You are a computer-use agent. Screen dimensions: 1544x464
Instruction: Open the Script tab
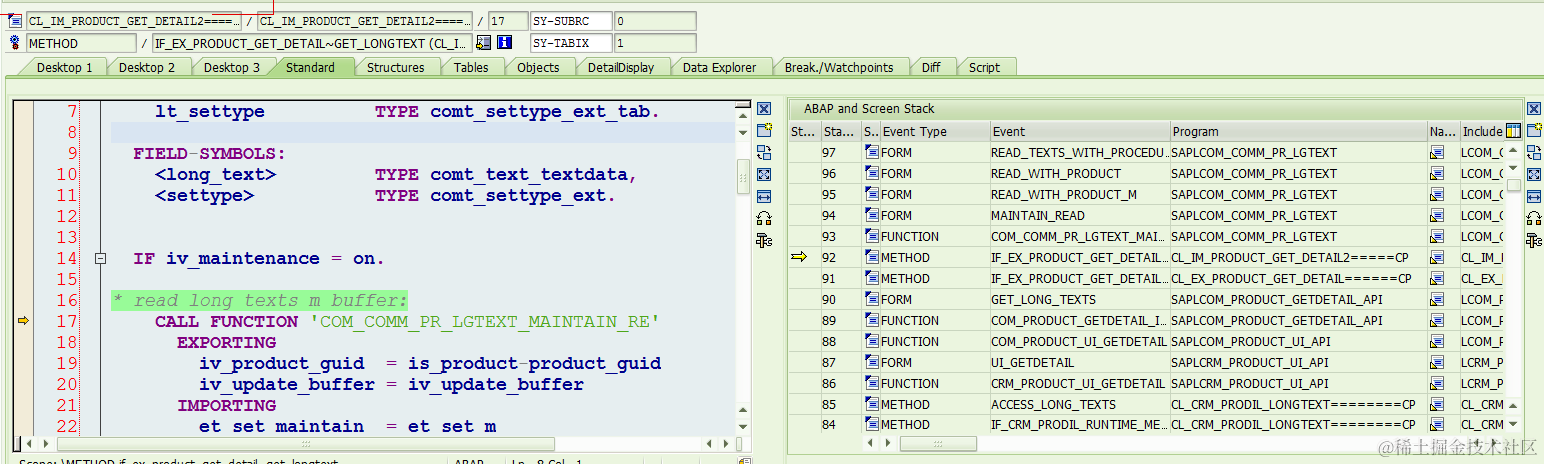pos(984,67)
